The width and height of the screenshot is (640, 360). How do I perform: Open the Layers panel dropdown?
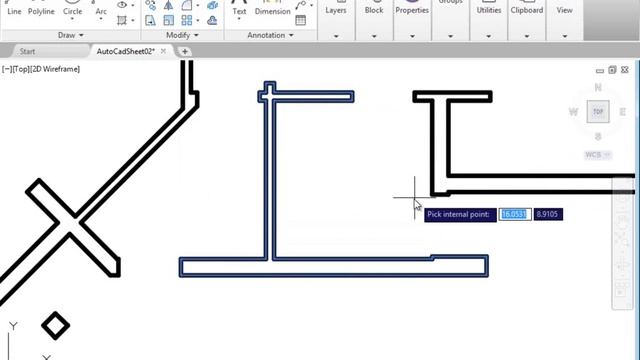(336, 36)
